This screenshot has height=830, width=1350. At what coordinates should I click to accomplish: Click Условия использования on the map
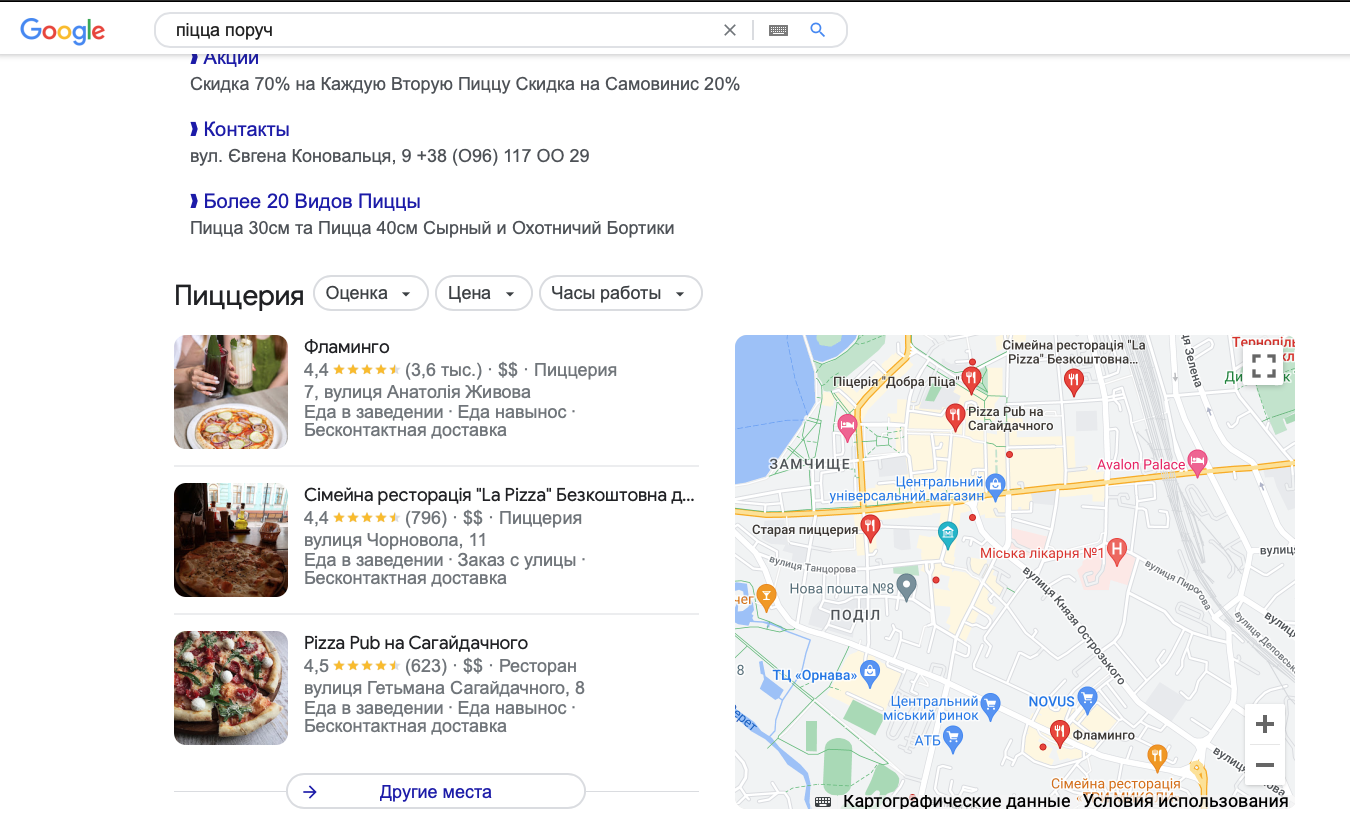point(1185,801)
